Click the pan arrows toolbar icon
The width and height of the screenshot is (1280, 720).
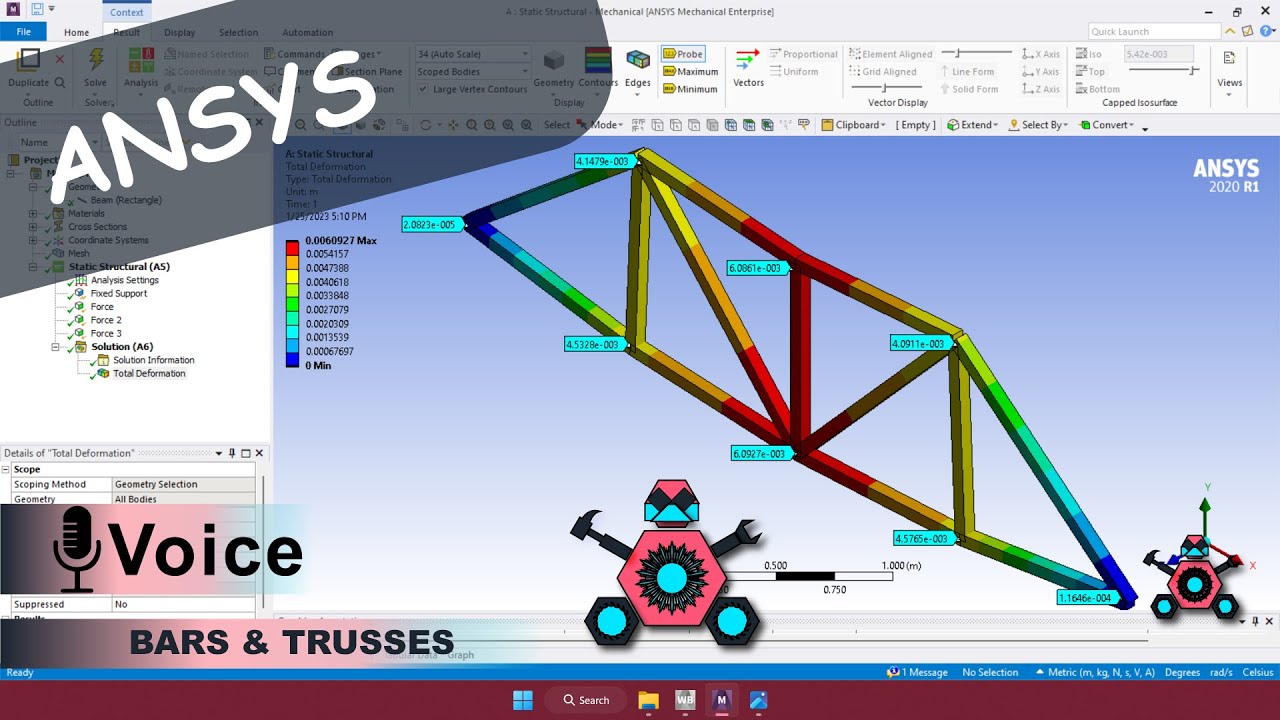click(x=453, y=125)
